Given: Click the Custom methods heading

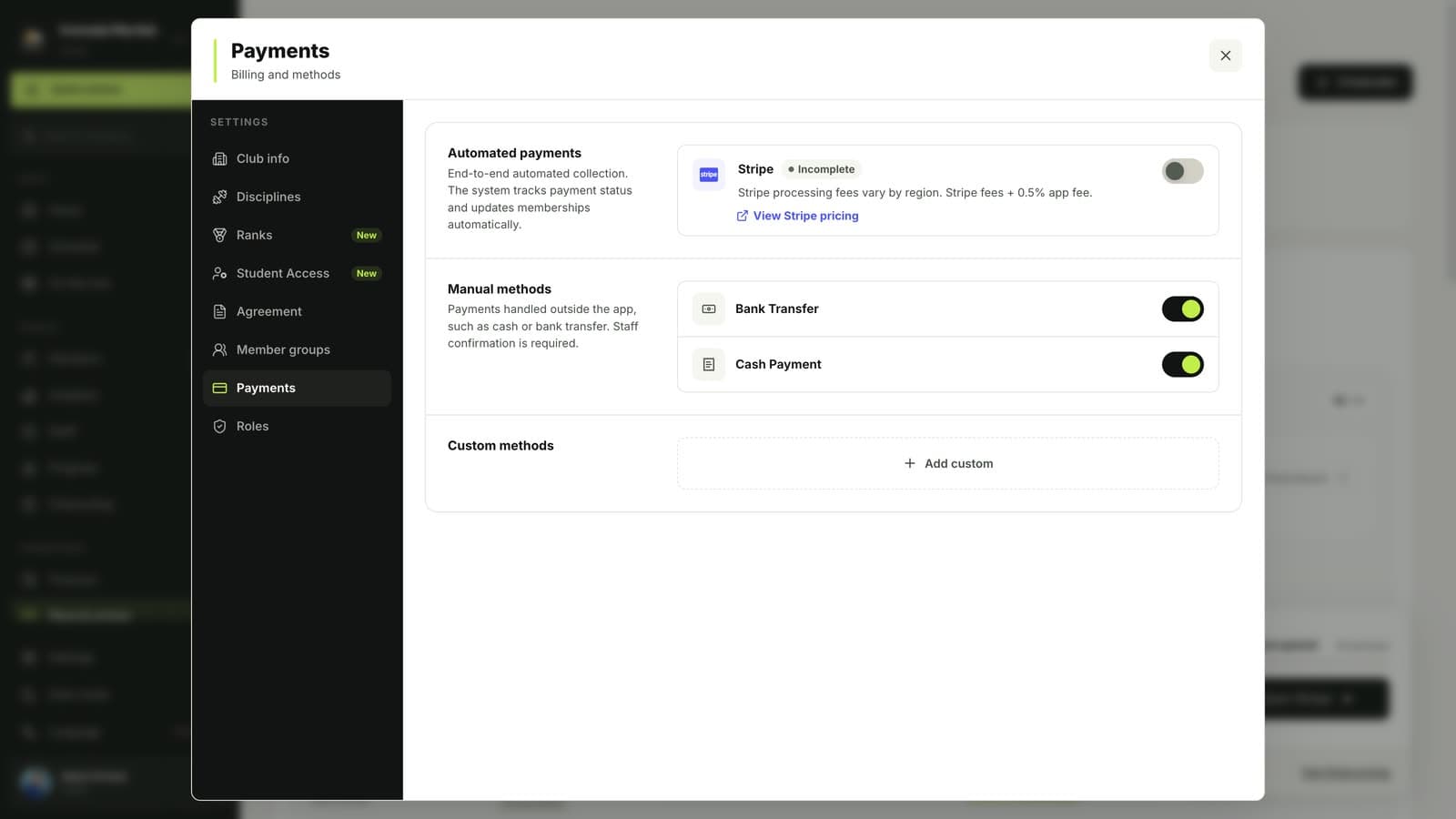Looking at the screenshot, I should pos(500,445).
